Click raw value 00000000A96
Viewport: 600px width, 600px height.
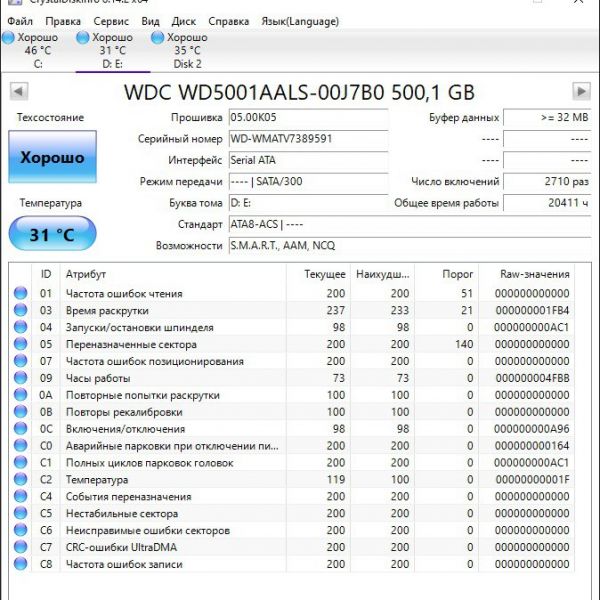(x=532, y=429)
